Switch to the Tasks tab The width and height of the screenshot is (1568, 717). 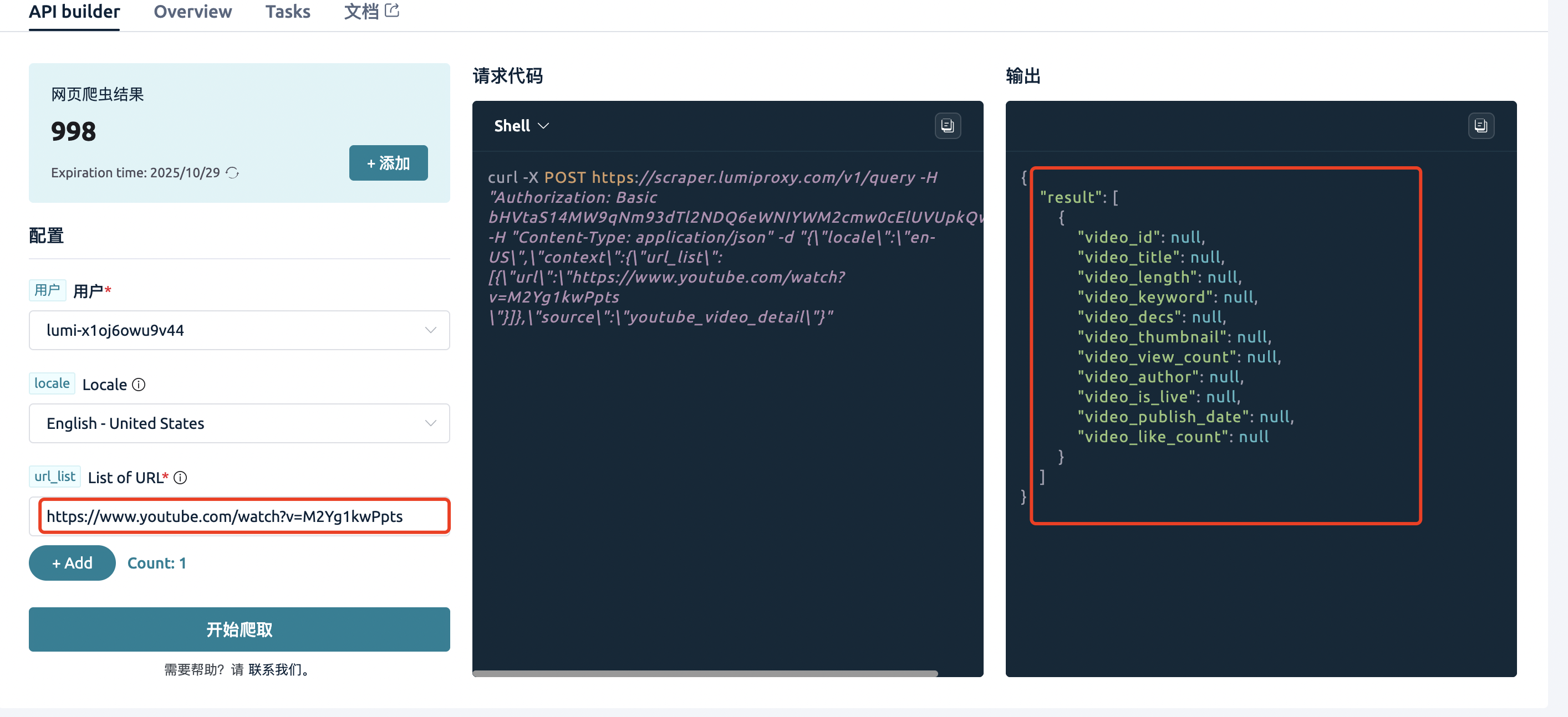pyautogui.click(x=287, y=12)
